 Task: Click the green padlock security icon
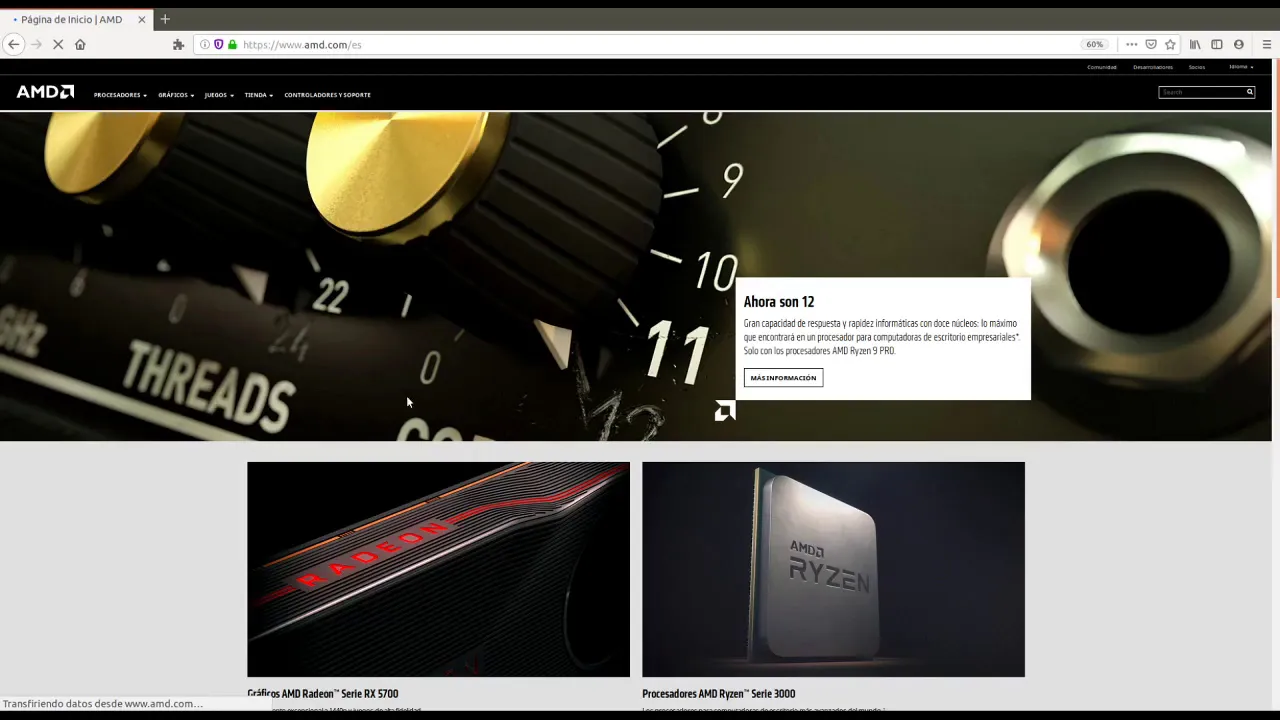click(x=232, y=44)
